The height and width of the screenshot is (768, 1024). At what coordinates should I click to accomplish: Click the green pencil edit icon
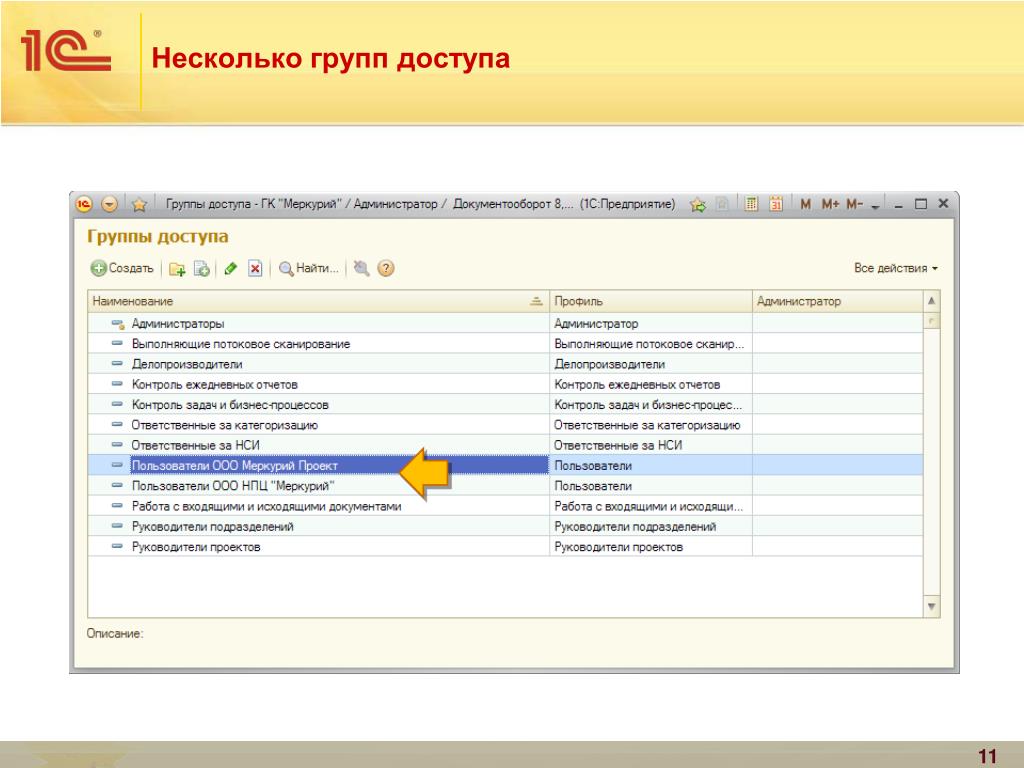[230, 268]
